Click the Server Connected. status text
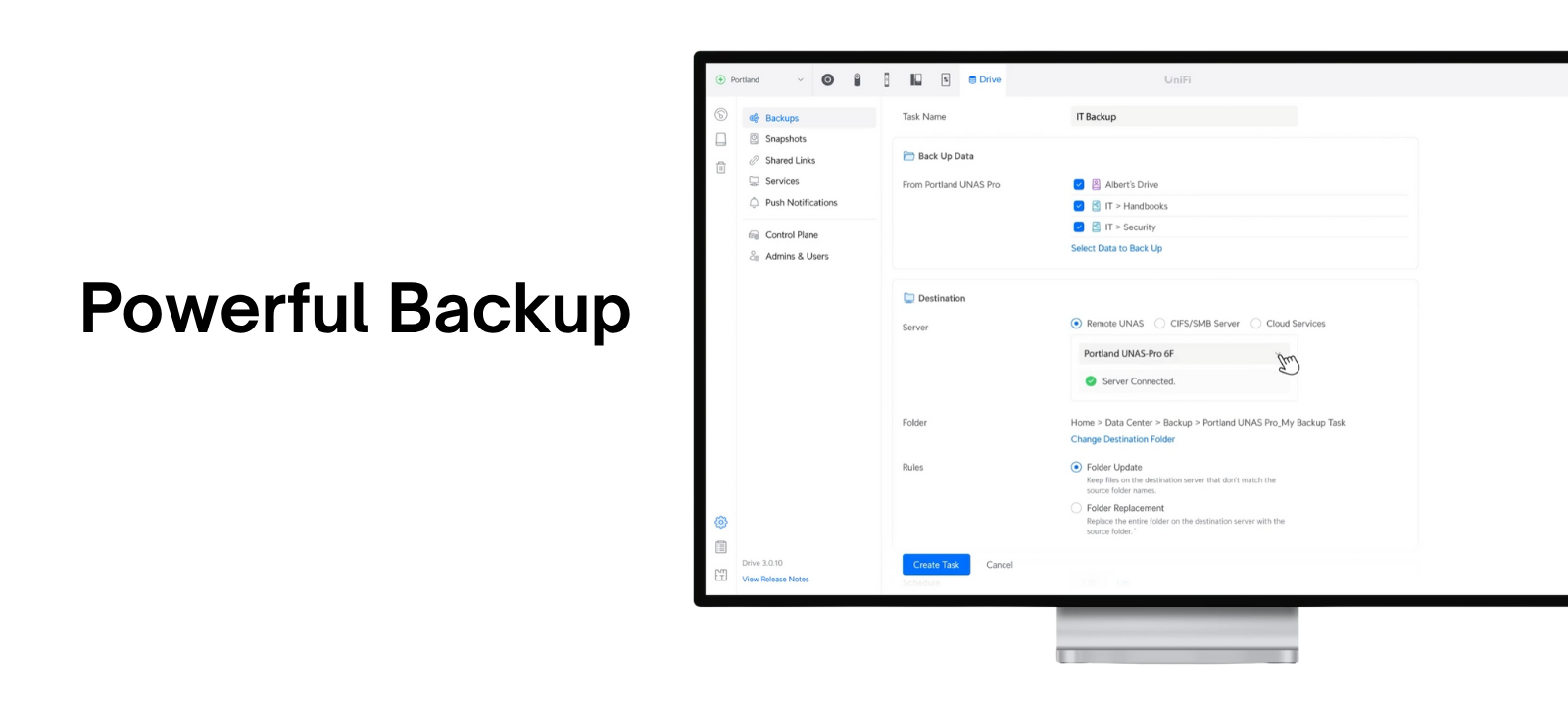 click(x=1139, y=381)
